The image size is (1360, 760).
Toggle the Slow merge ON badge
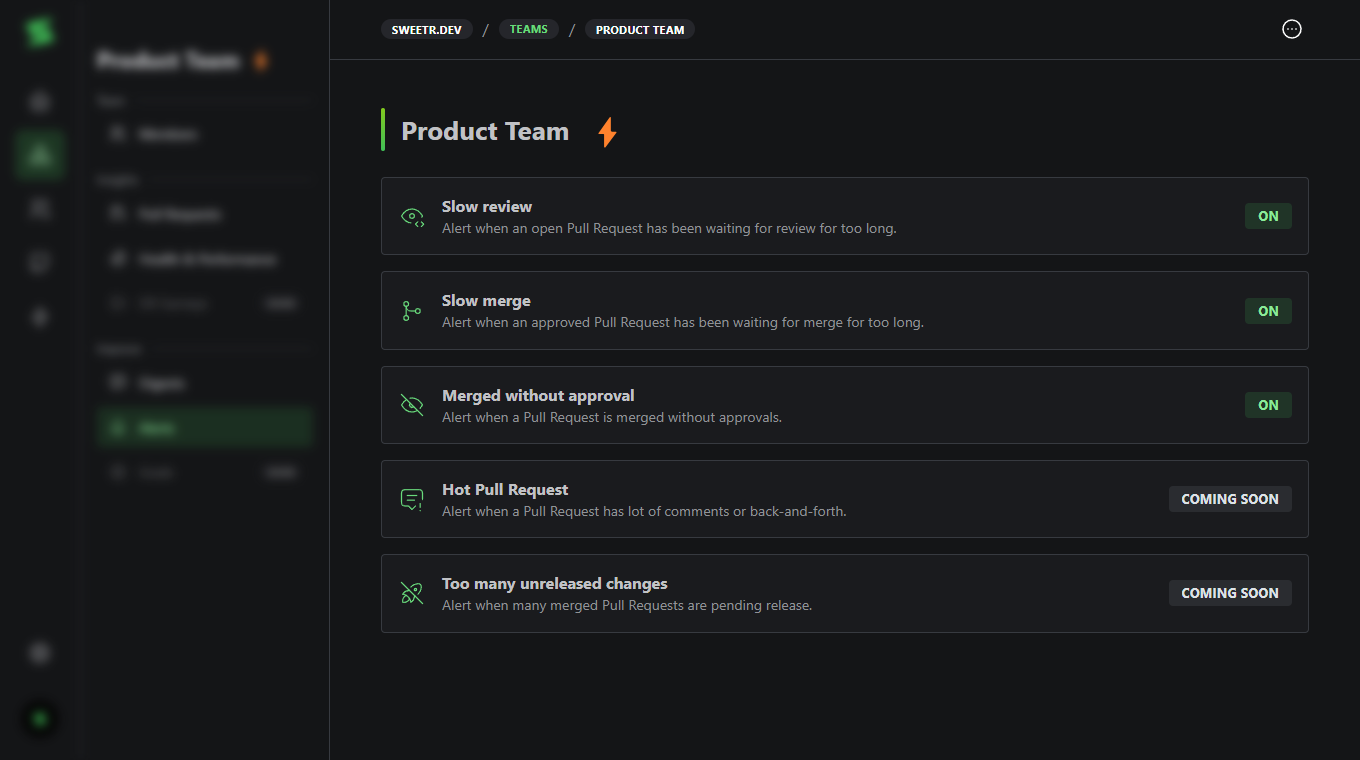(1267, 311)
